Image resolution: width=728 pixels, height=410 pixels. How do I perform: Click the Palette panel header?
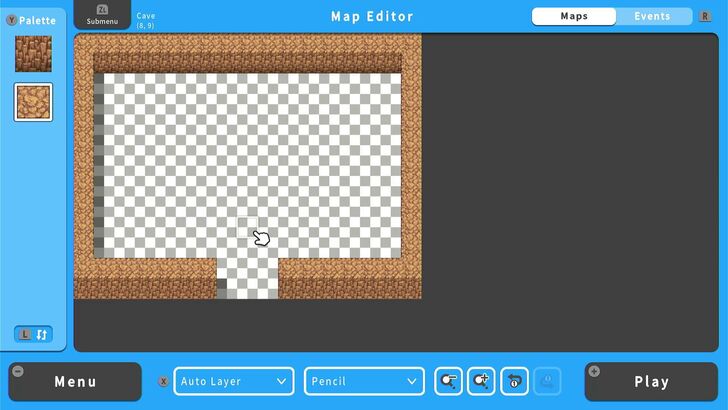point(37,20)
